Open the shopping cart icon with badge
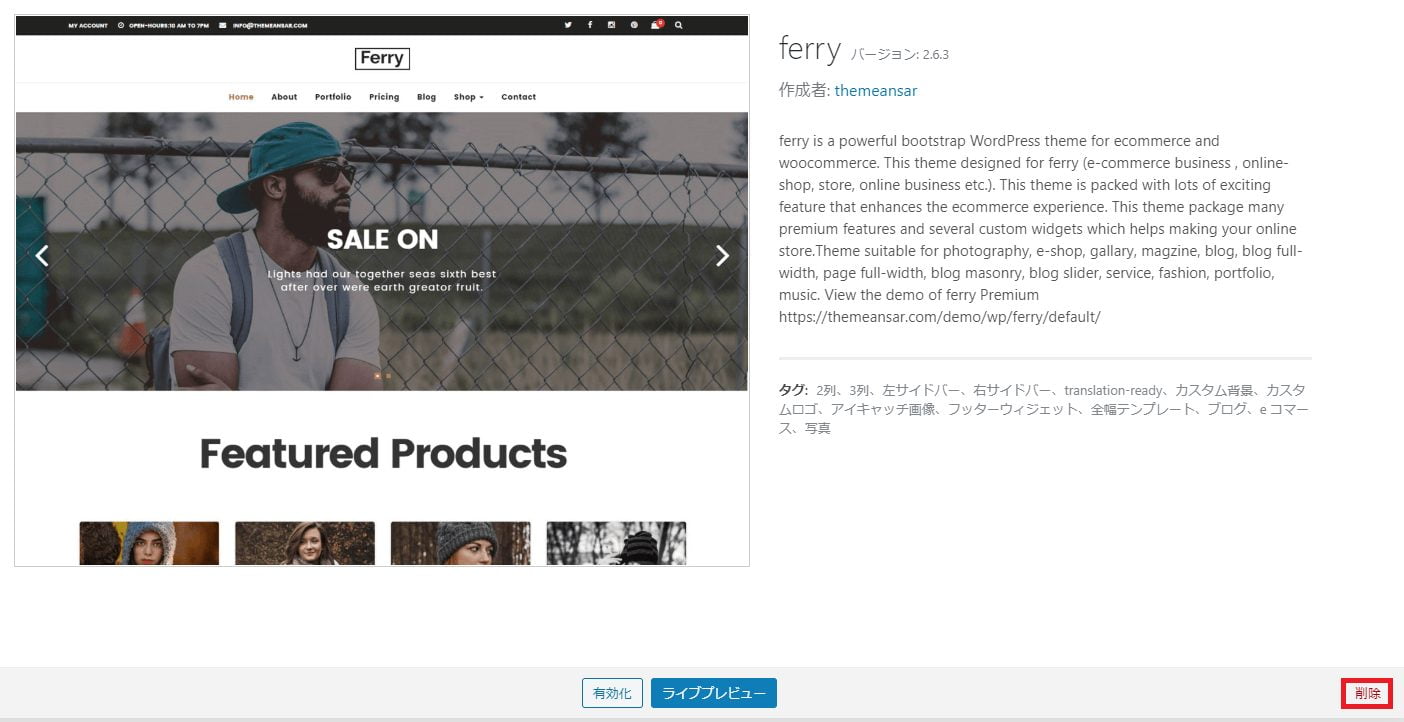The height and width of the screenshot is (722, 1404). [x=656, y=25]
